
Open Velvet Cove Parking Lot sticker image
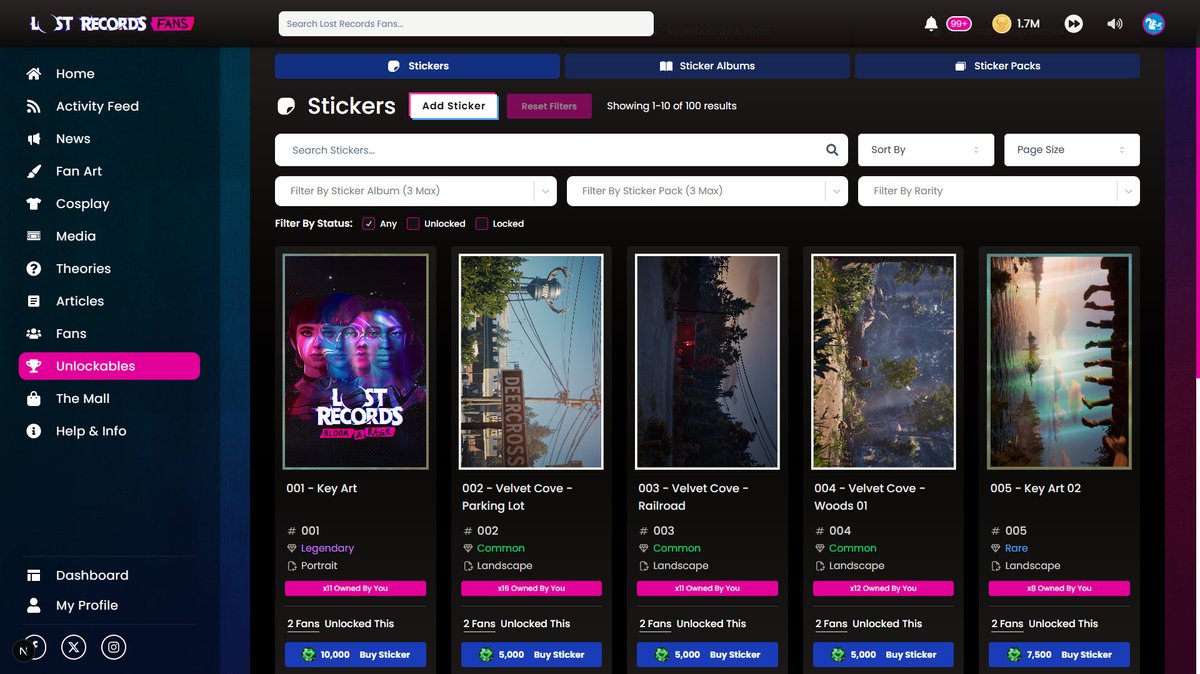point(531,361)
